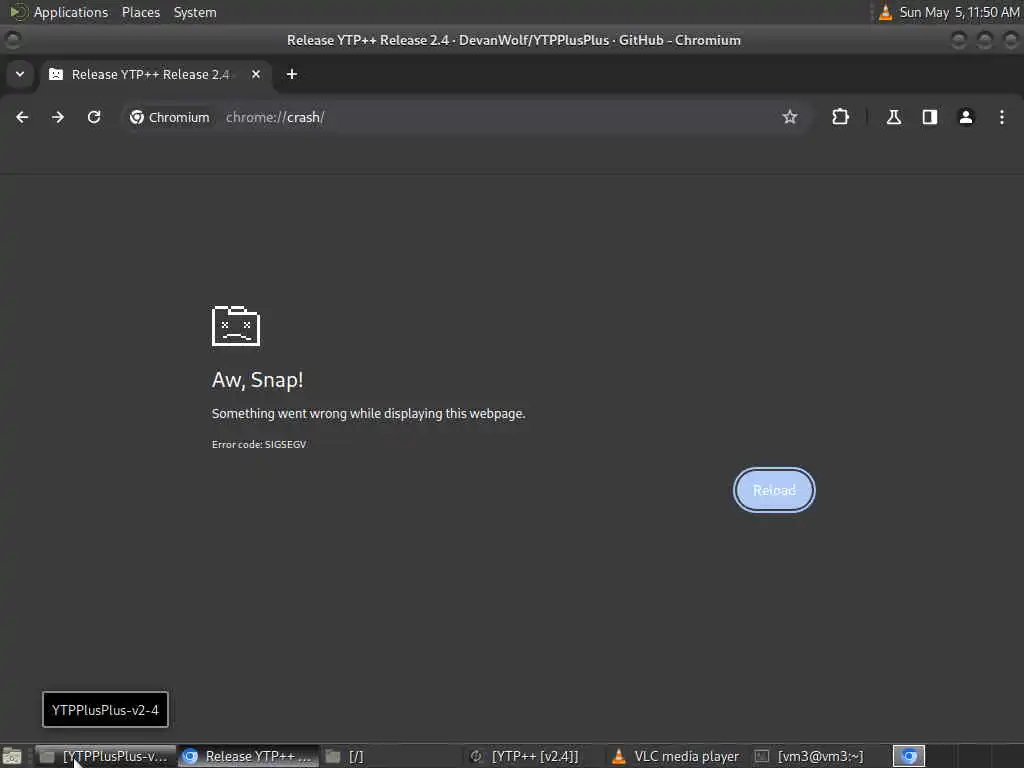This screenshot has height=768, width=1024.
Task: Open a new tab with plus button
Action: coord(292,74)
